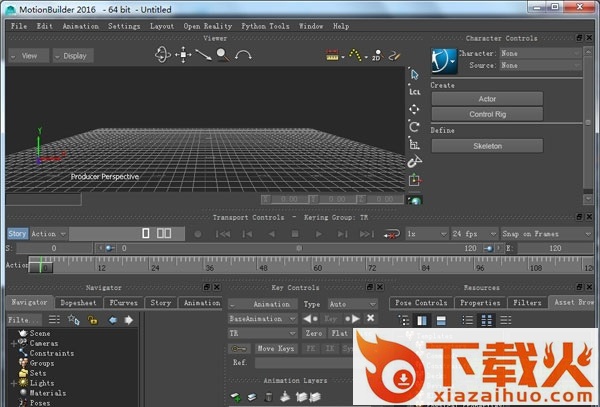Toggle the Navigator padlock lock icon
The height and width of the screenshot is (407, 600).
tap(92, 320)
